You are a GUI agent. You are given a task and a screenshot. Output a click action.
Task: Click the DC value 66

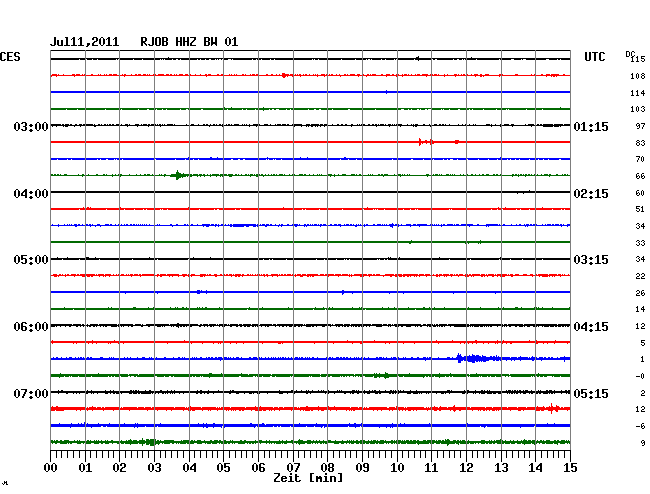tap(640, 176)
